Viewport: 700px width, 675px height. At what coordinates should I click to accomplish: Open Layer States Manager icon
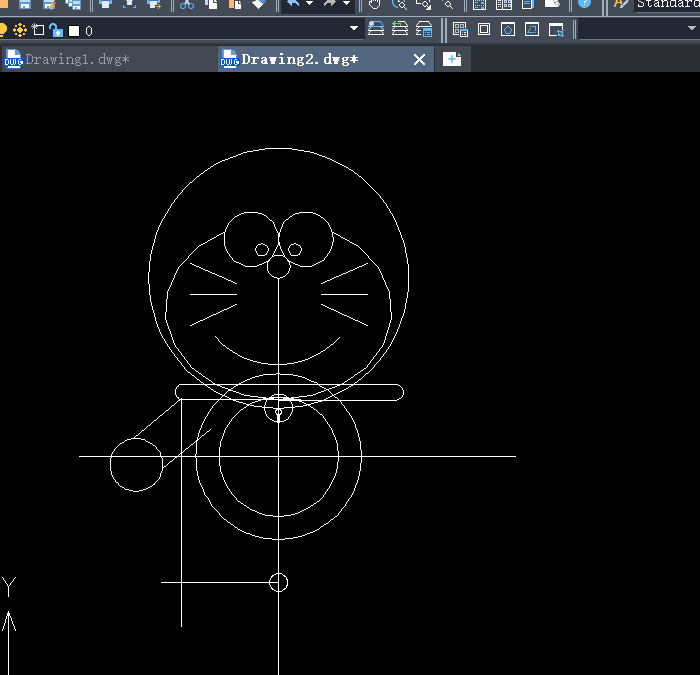[x=424, y=29]
